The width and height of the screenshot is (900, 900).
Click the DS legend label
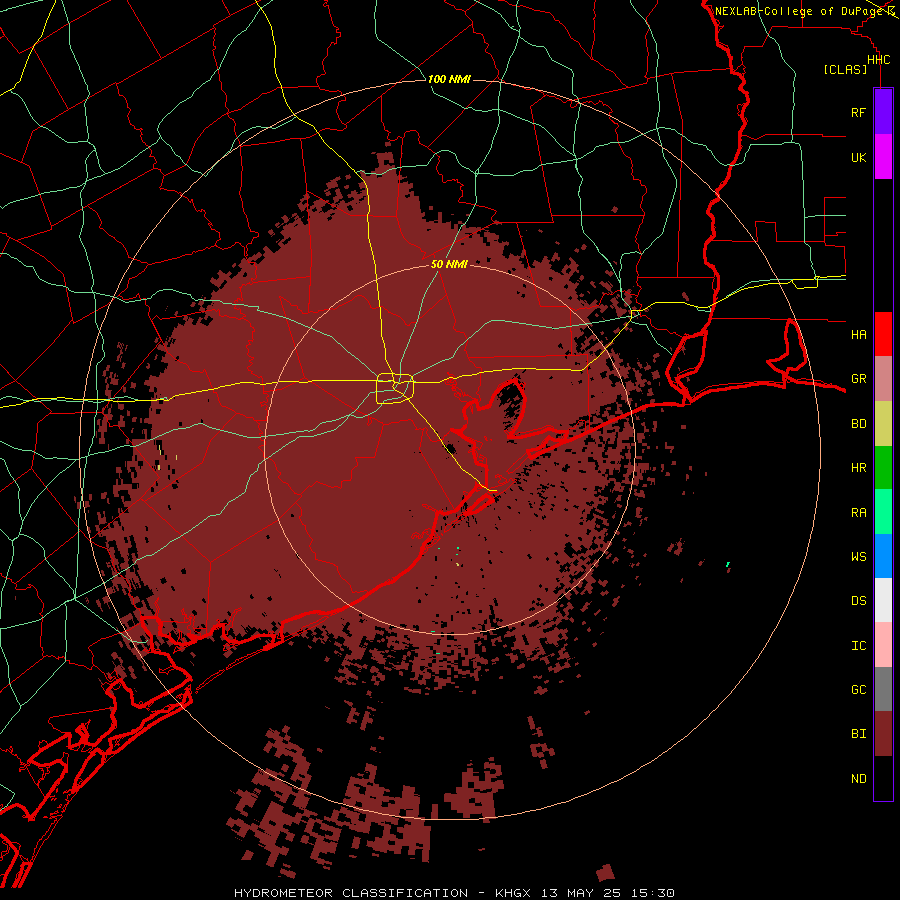point(859,601)
